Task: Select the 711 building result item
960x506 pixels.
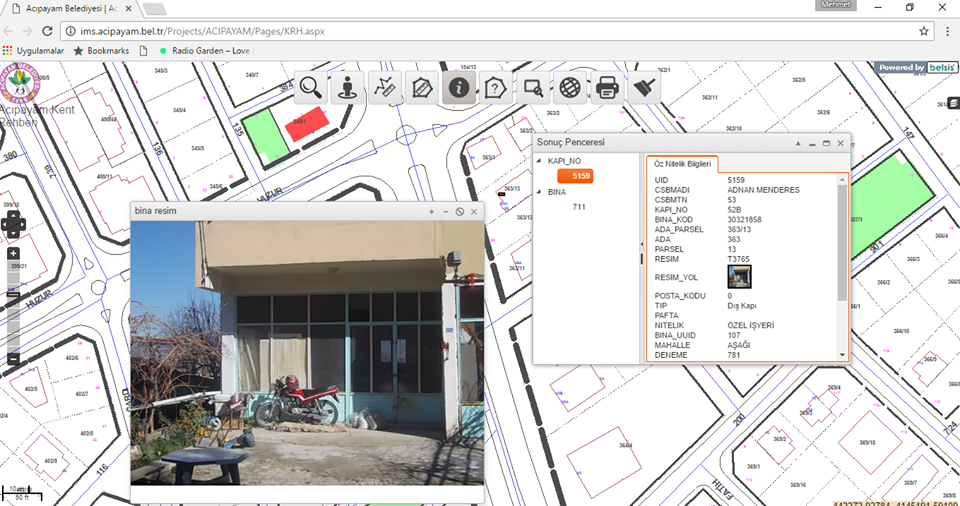Action: pyautogui.click(x=579, y=207)
